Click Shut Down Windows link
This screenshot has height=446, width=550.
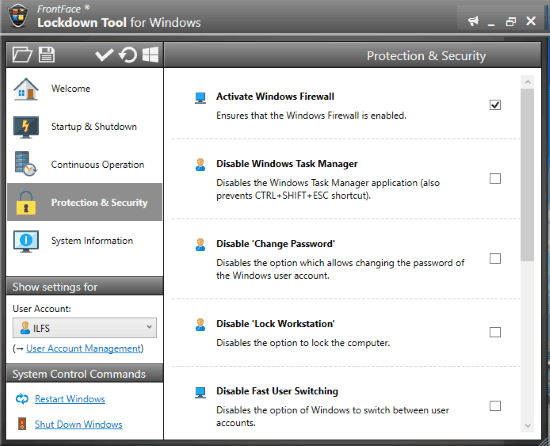click(x=78, y=424)
